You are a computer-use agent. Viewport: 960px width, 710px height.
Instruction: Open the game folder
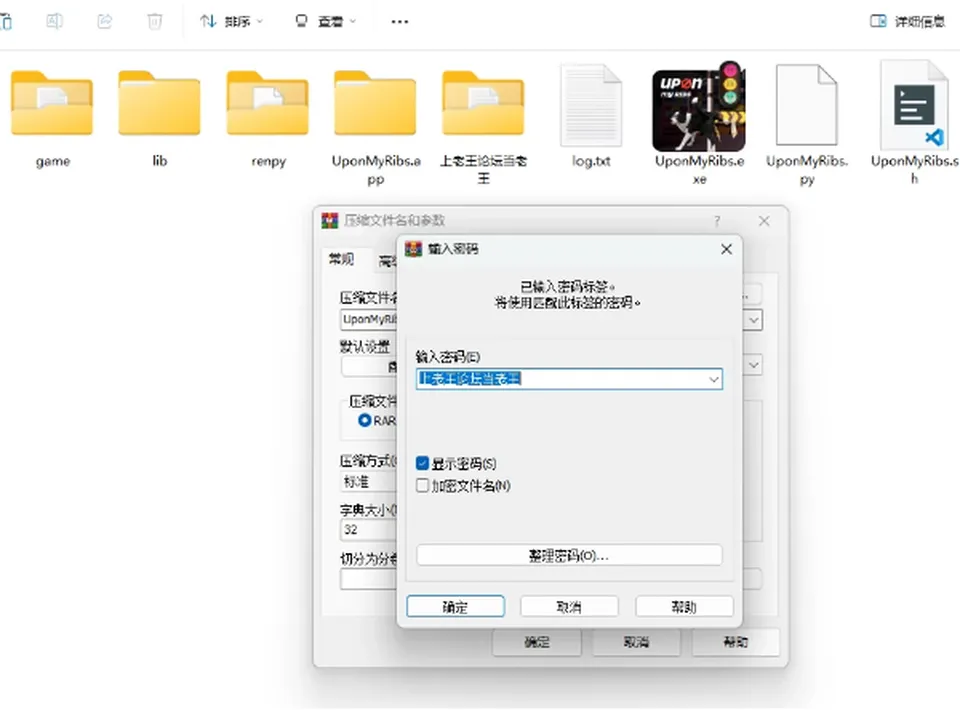52,103
